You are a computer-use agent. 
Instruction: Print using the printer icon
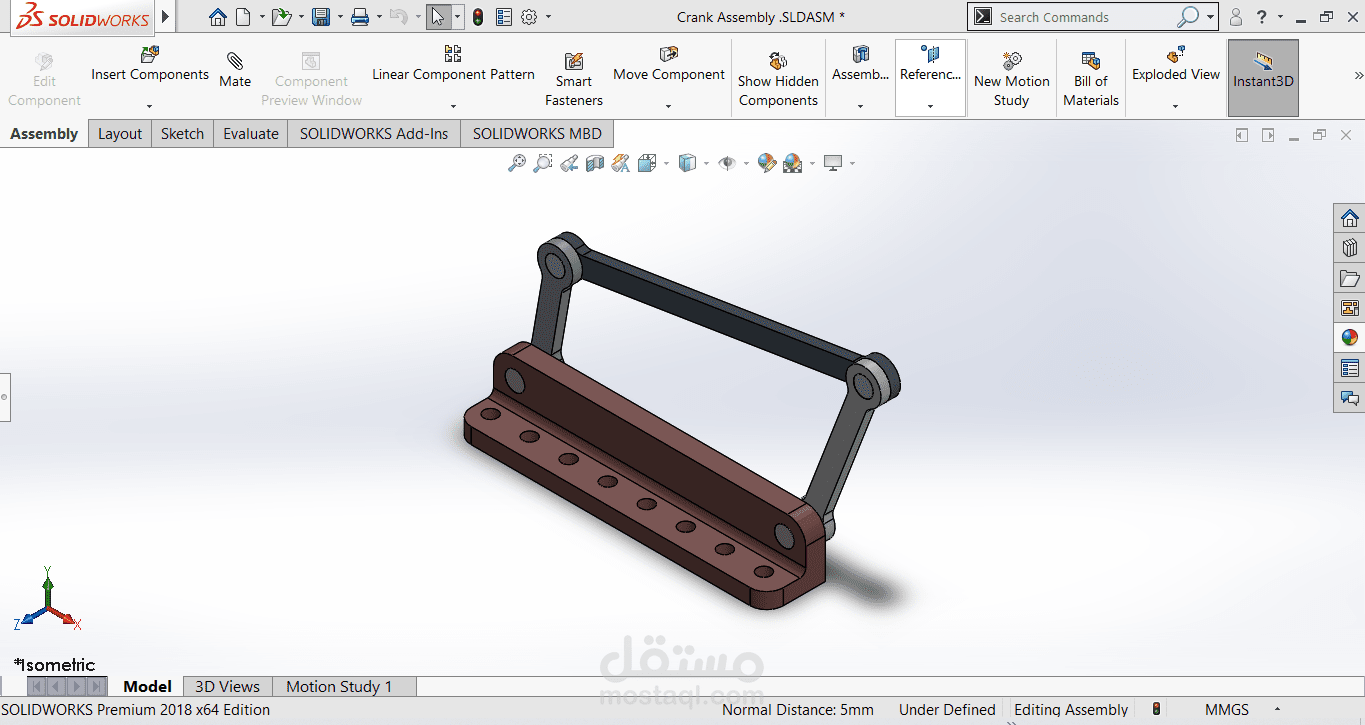point(361,17)
